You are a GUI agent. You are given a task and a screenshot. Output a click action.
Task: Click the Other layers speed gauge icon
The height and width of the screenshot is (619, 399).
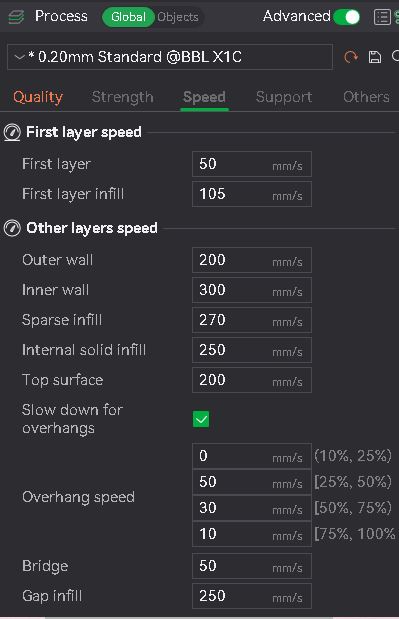coord(12,228)
